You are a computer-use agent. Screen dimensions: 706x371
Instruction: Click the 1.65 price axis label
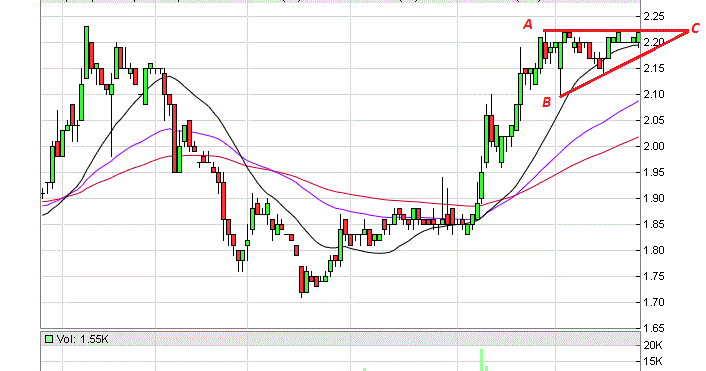tap(654, 328)
